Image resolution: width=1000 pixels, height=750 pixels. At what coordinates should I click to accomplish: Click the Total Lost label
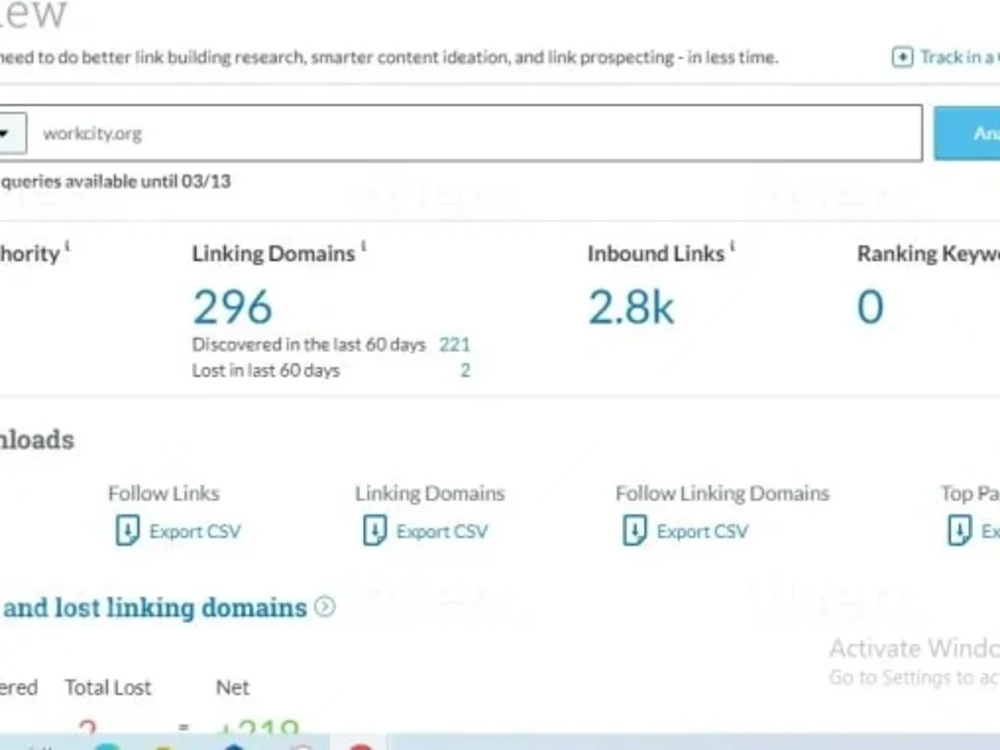pos(108,688)
